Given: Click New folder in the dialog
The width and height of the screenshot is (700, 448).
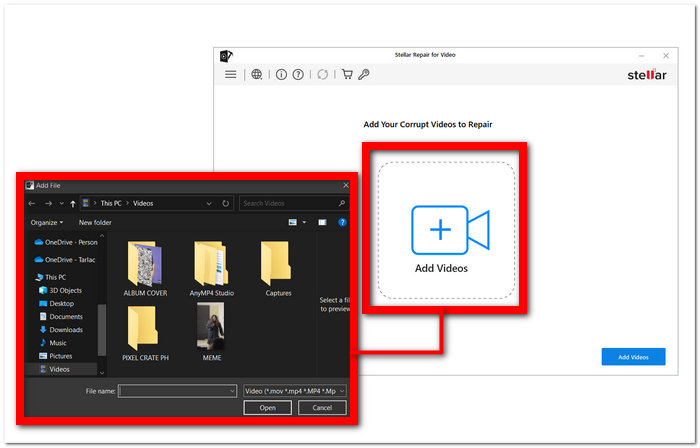Looking at the screenshot, I should (x=95, y=222).
